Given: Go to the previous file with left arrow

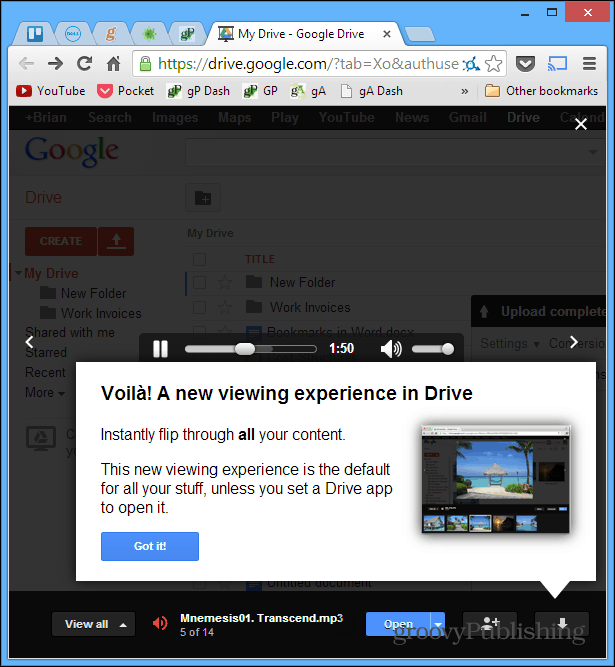Looking at the screenshot, I should [x=29, y=342].
